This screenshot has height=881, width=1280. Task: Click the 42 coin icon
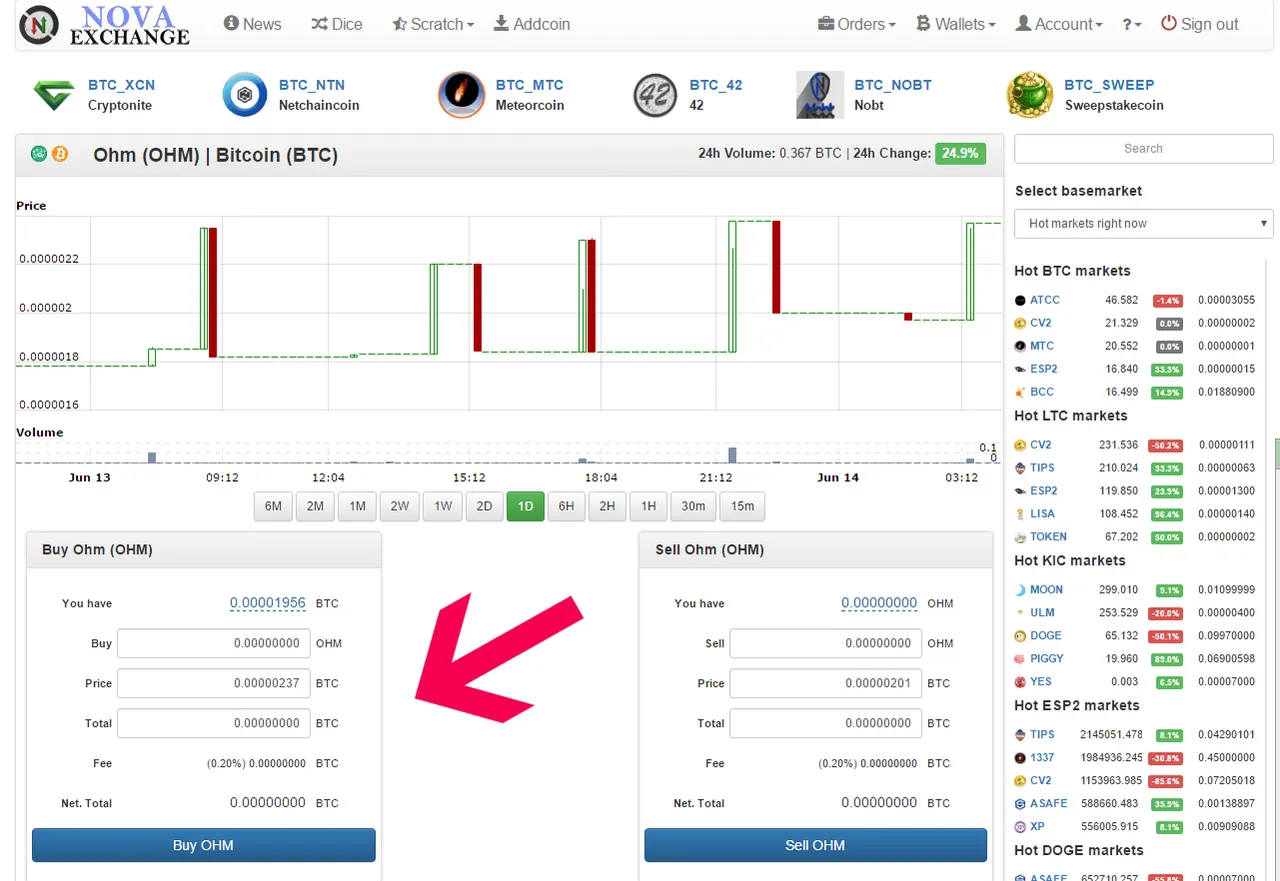[655, 96]
